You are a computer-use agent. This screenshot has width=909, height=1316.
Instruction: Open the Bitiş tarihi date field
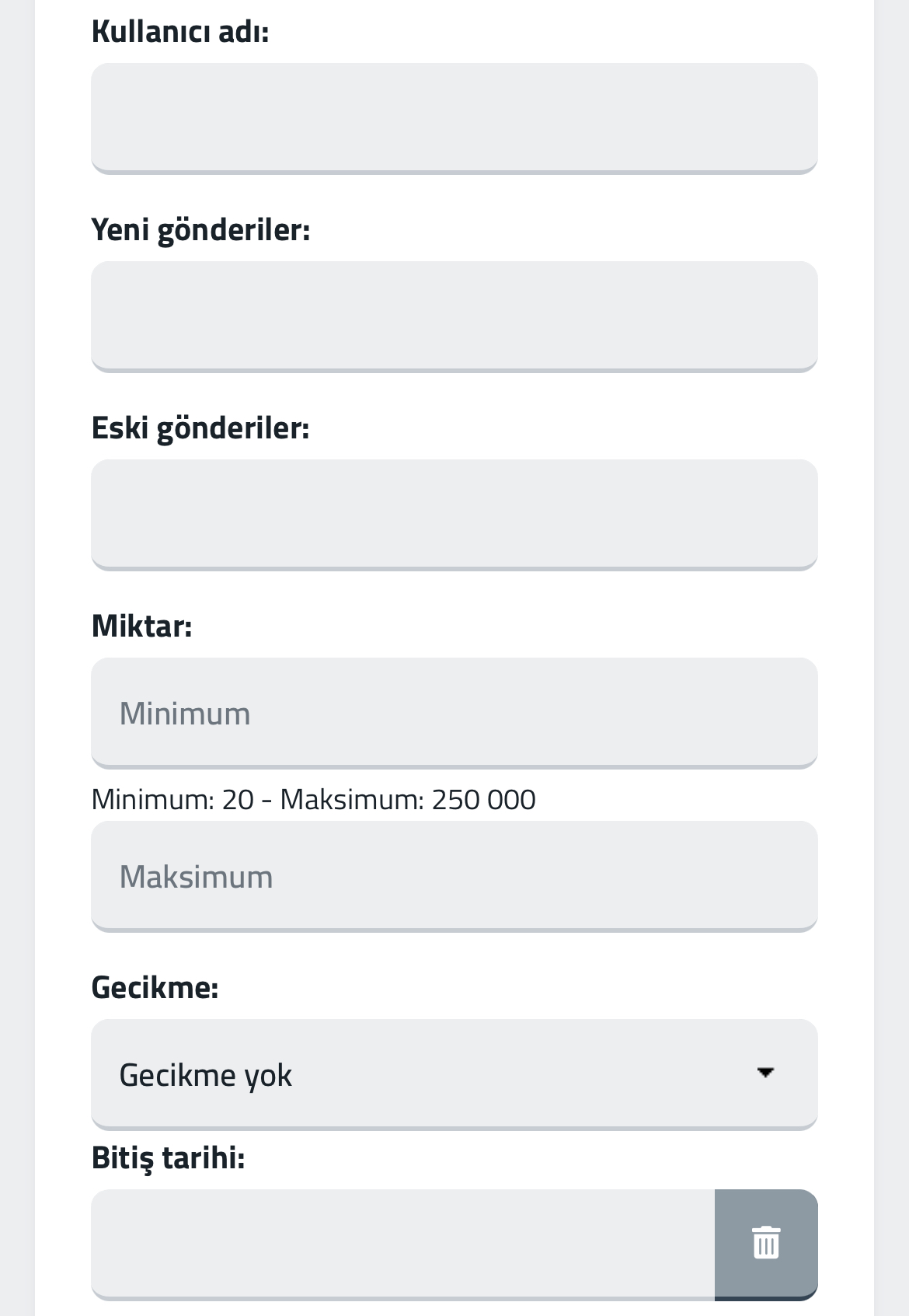point(402,1244)
